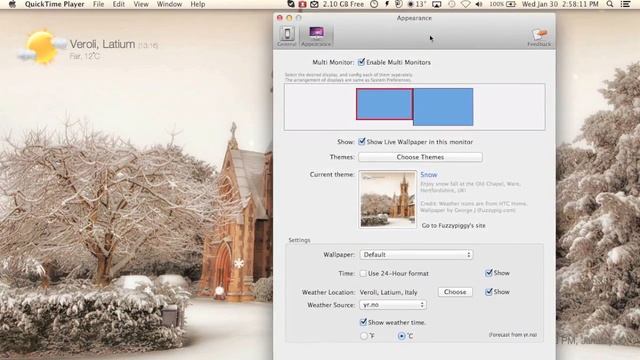Click the lightning bolt menu bar icon
The height and width of the screenshot is (360, 640).
point(387,4)
